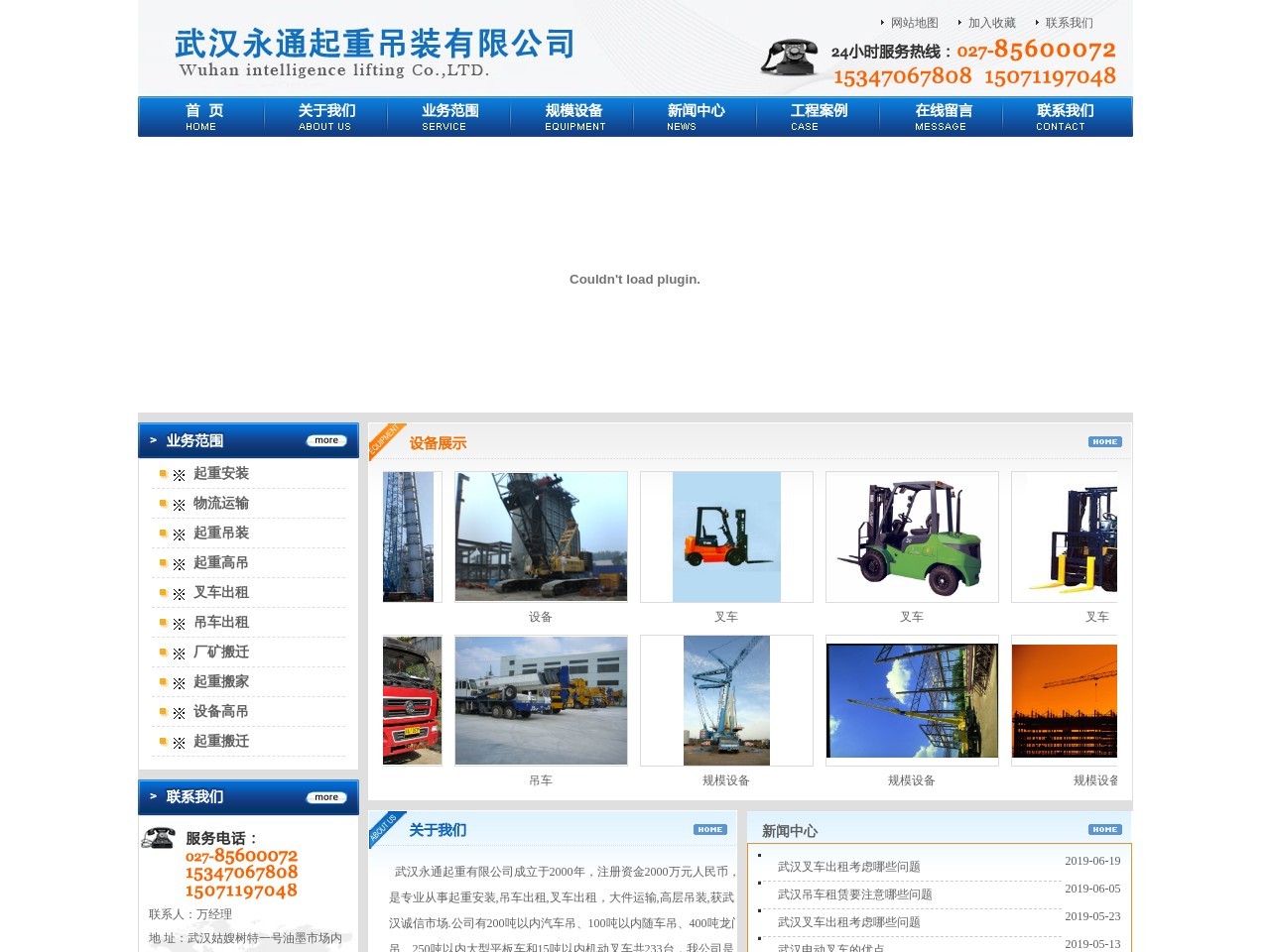Open 规模设备 navigation menu item
The width and height of the screenshot is (1270, 952).
pos(573,116)
